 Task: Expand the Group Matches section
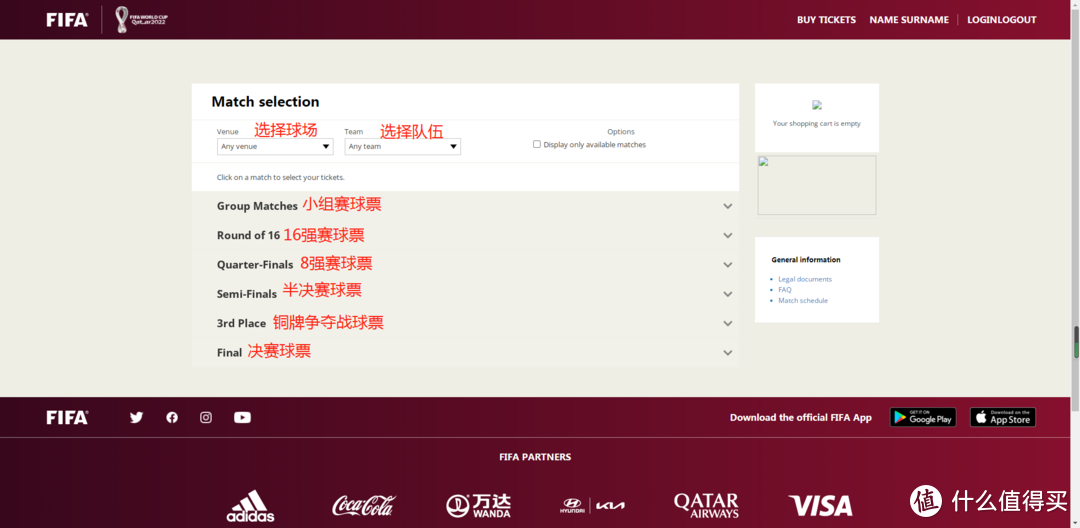point(727,206)
